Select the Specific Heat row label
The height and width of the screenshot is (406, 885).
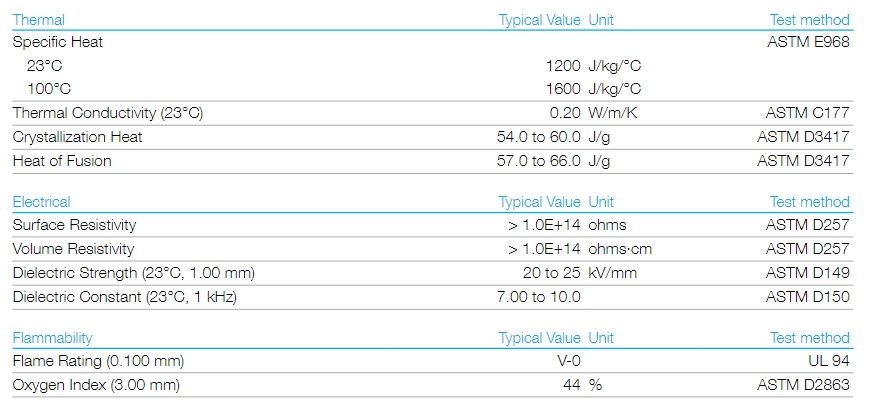point(58,42)
